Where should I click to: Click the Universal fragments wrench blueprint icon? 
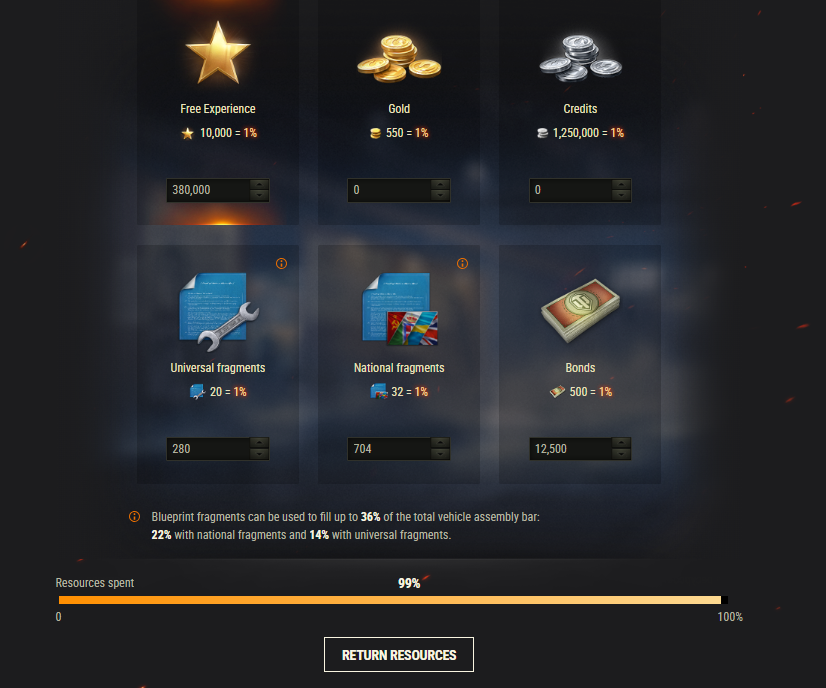219,311
